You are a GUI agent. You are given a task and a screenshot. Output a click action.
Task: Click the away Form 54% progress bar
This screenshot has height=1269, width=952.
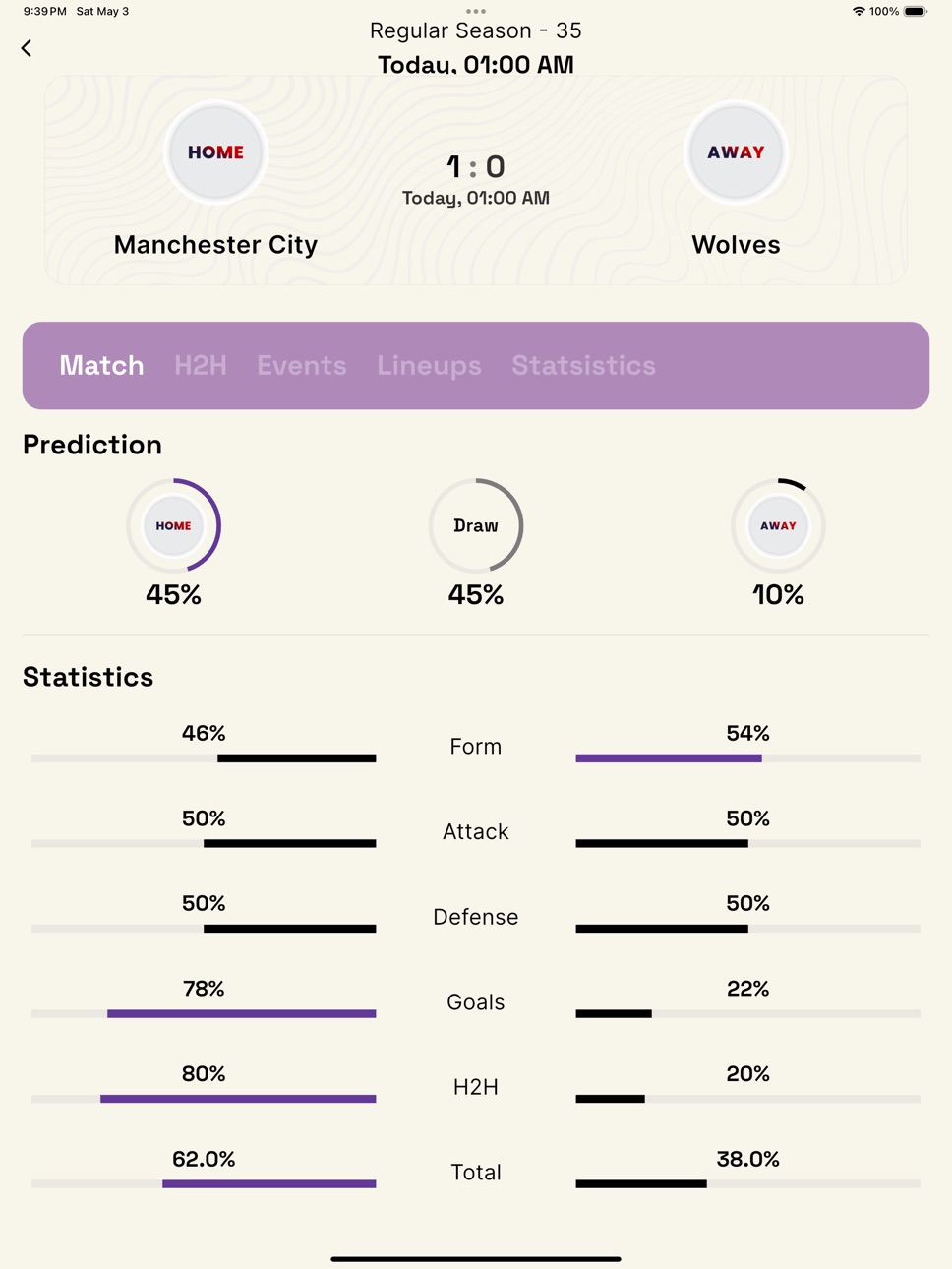pos(747,758)
